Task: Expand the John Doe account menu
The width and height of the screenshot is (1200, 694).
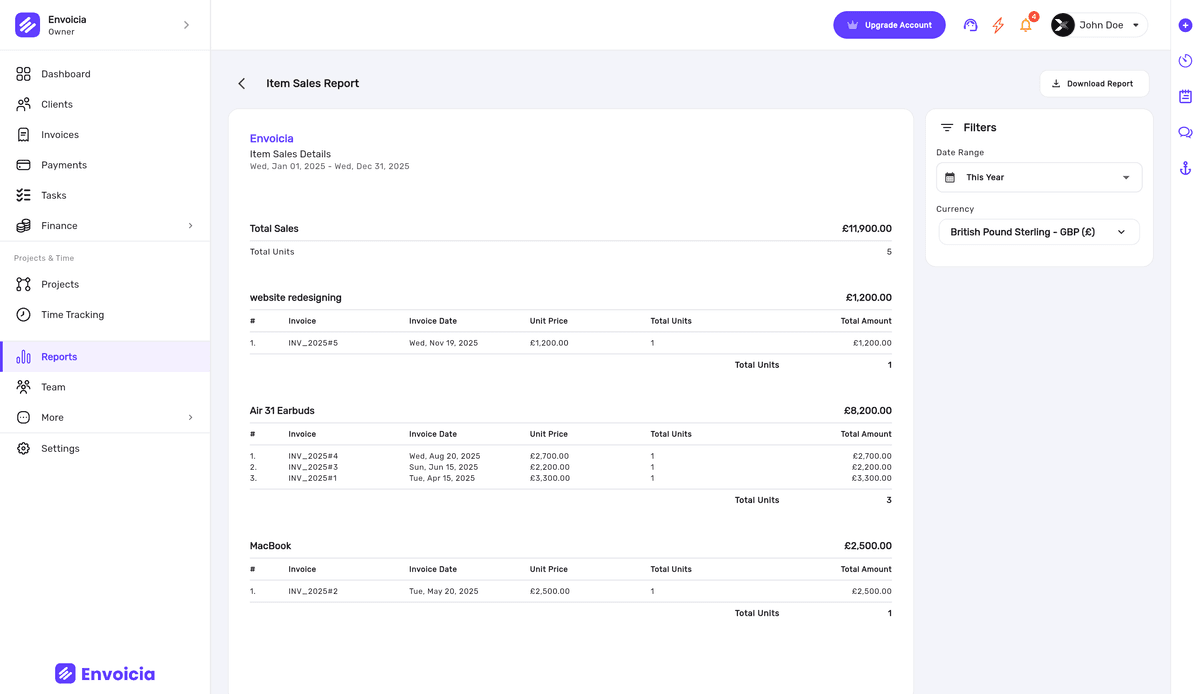Action: [1099, 25]
